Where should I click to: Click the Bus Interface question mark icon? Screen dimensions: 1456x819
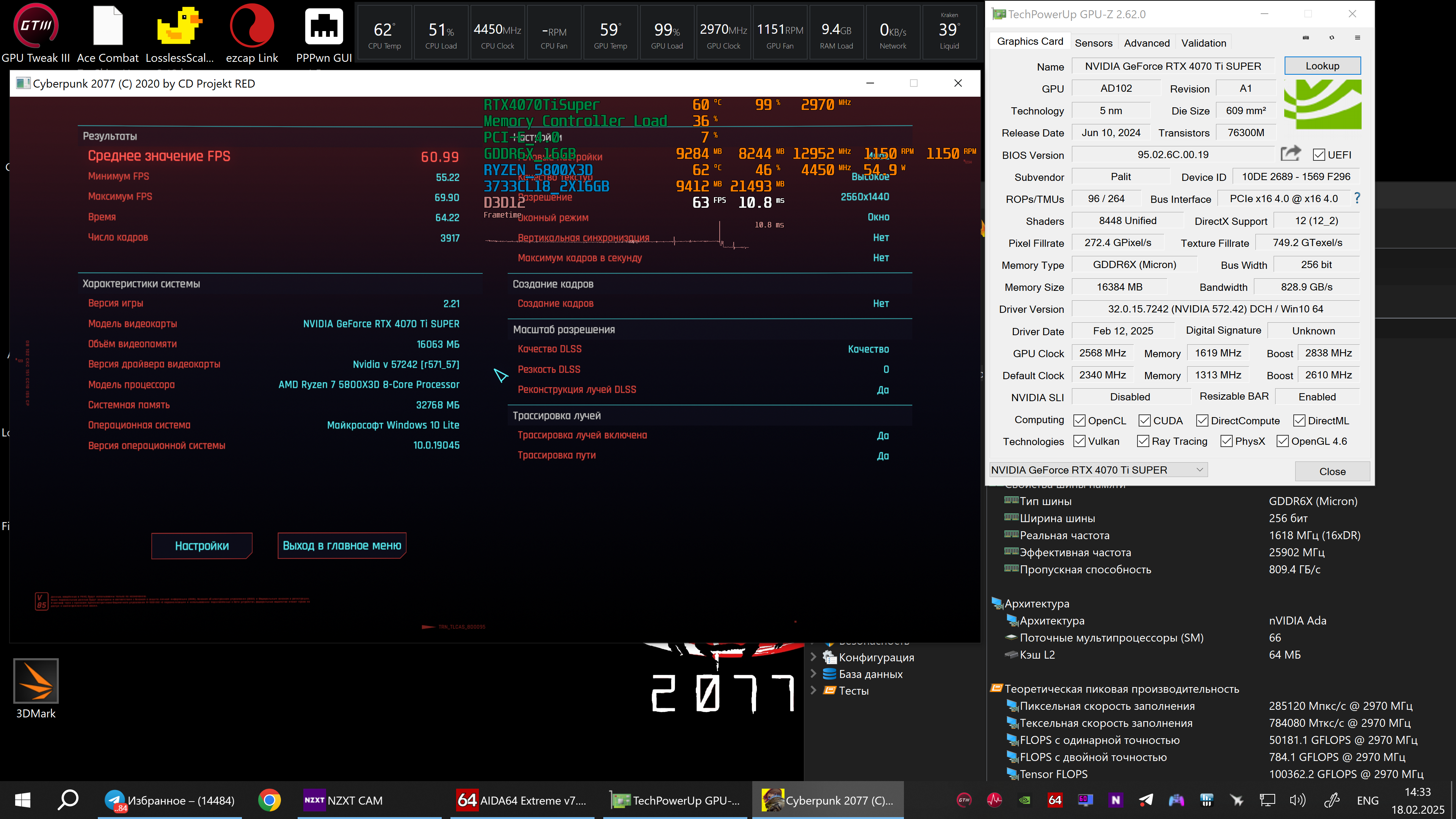(1357, 198)
